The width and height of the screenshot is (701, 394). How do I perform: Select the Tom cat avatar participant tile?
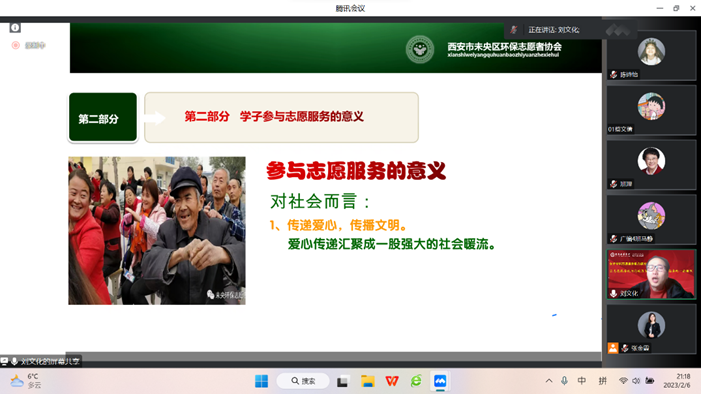(651, 219)
